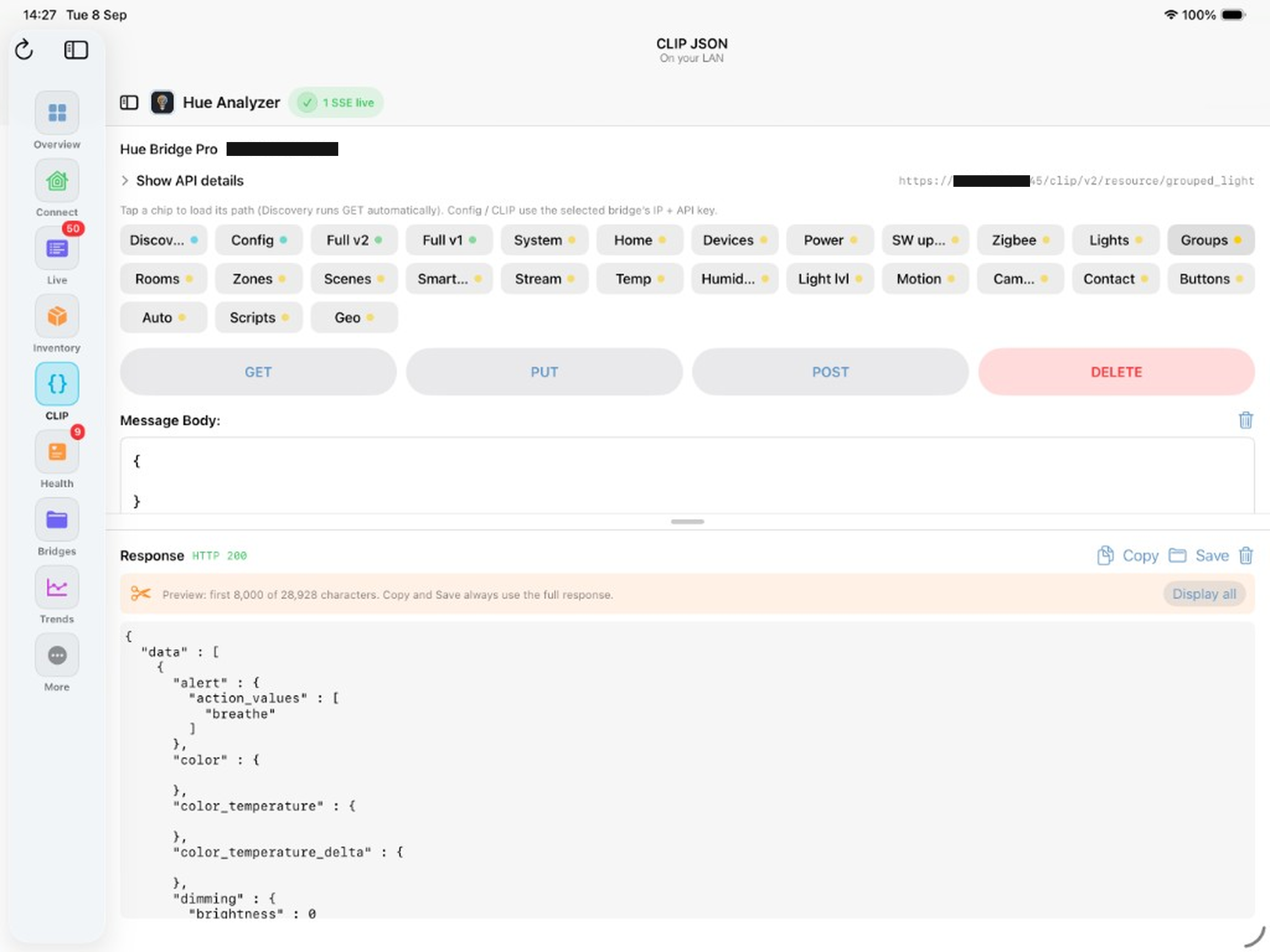Image resolution: width=1270 pixels, height=952 pixels.
Task: Click the "breathe" value in response JSON
Action: point(240,714)
